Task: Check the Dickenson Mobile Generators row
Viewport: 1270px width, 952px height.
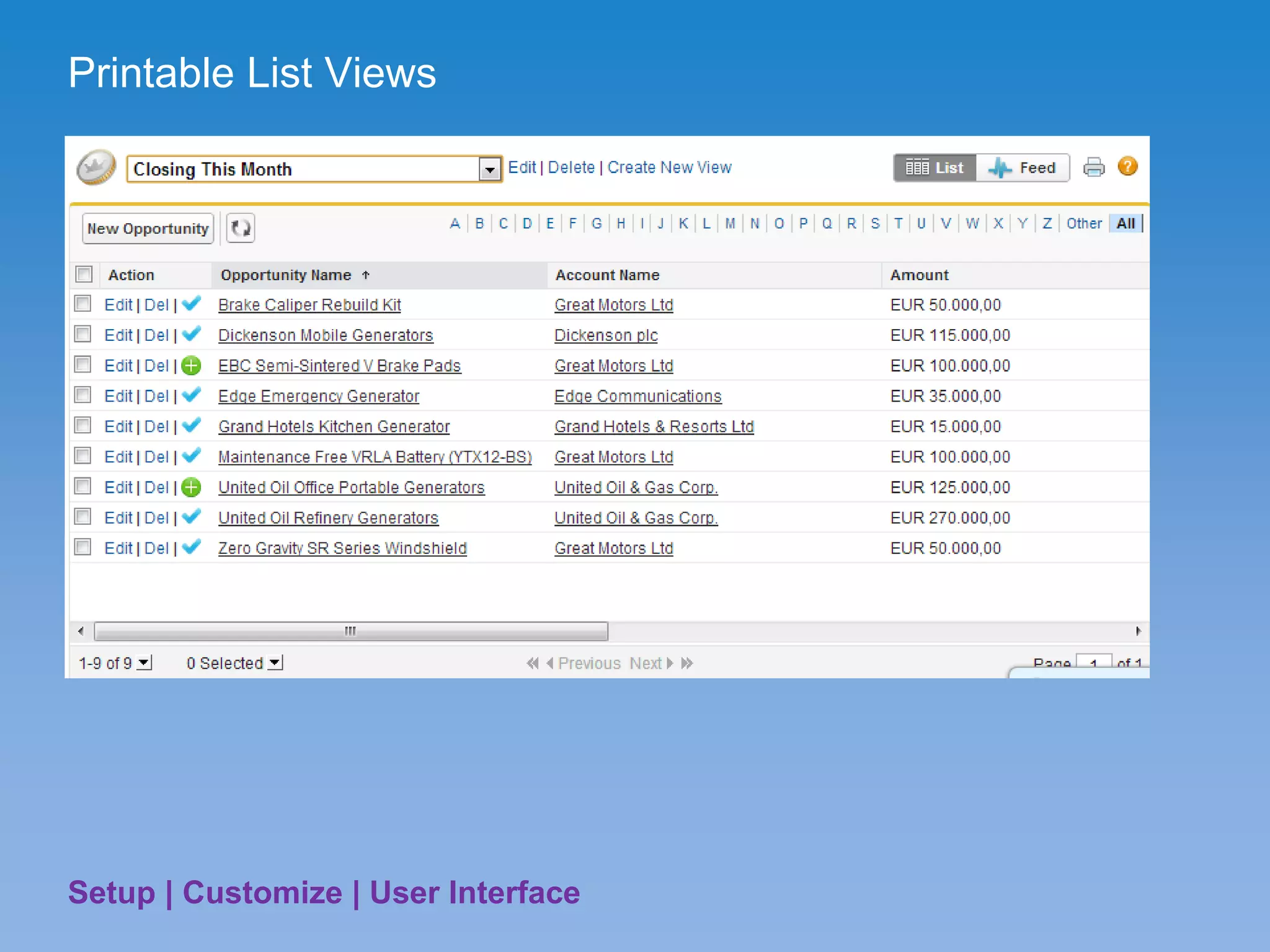Action: (82, 334)
